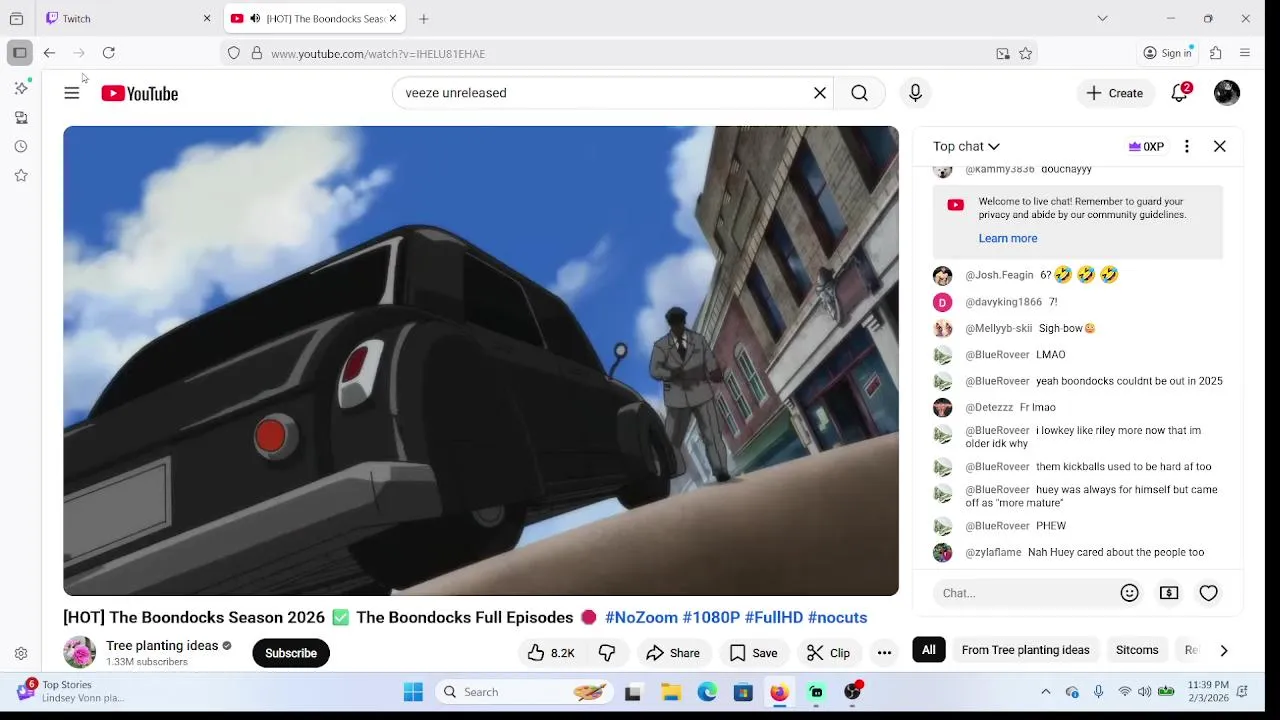
Task: Open the Top Stories news widget
Action: pos(70,691)
